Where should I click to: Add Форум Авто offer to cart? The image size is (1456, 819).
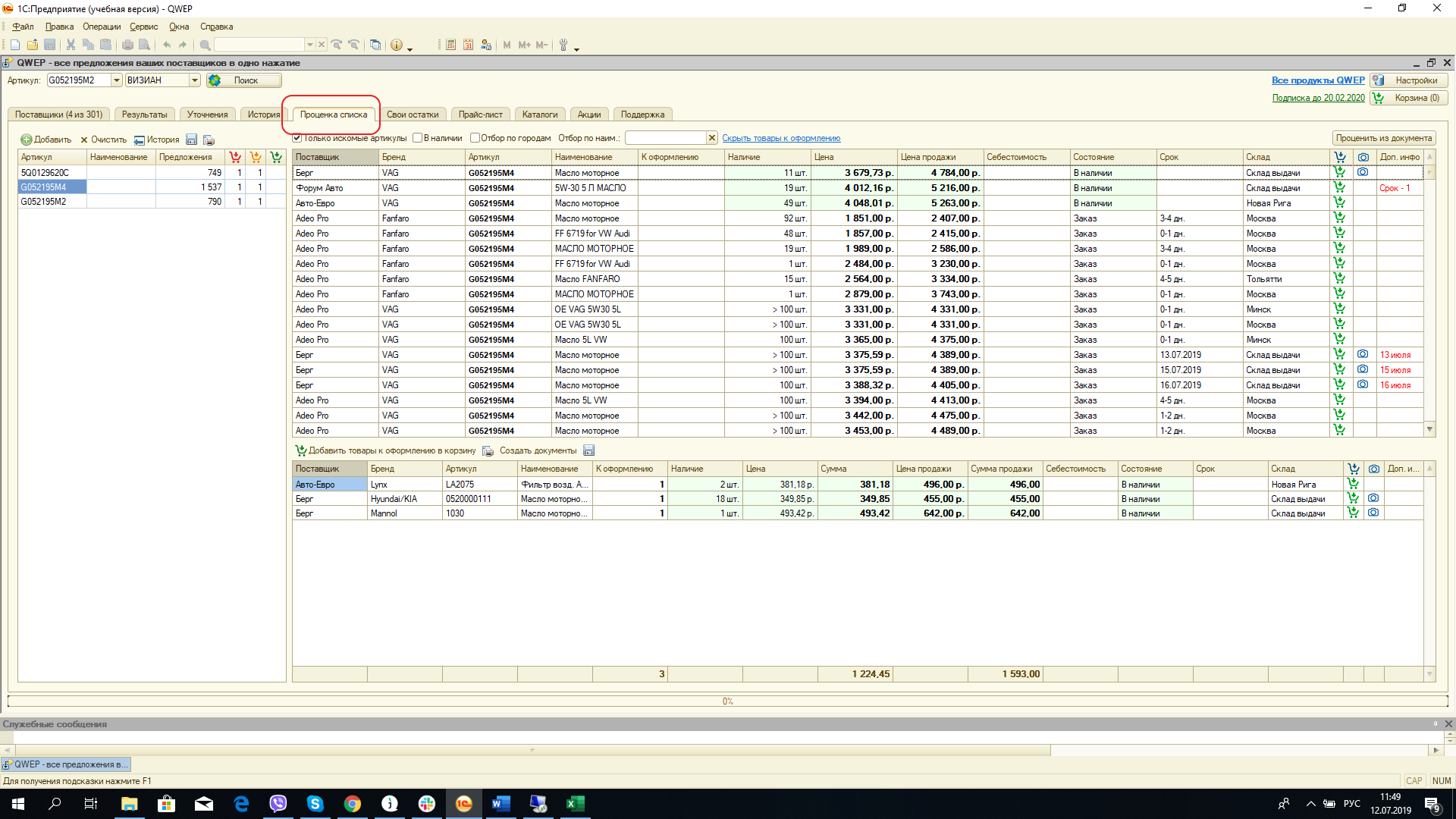click(1340, 187)
